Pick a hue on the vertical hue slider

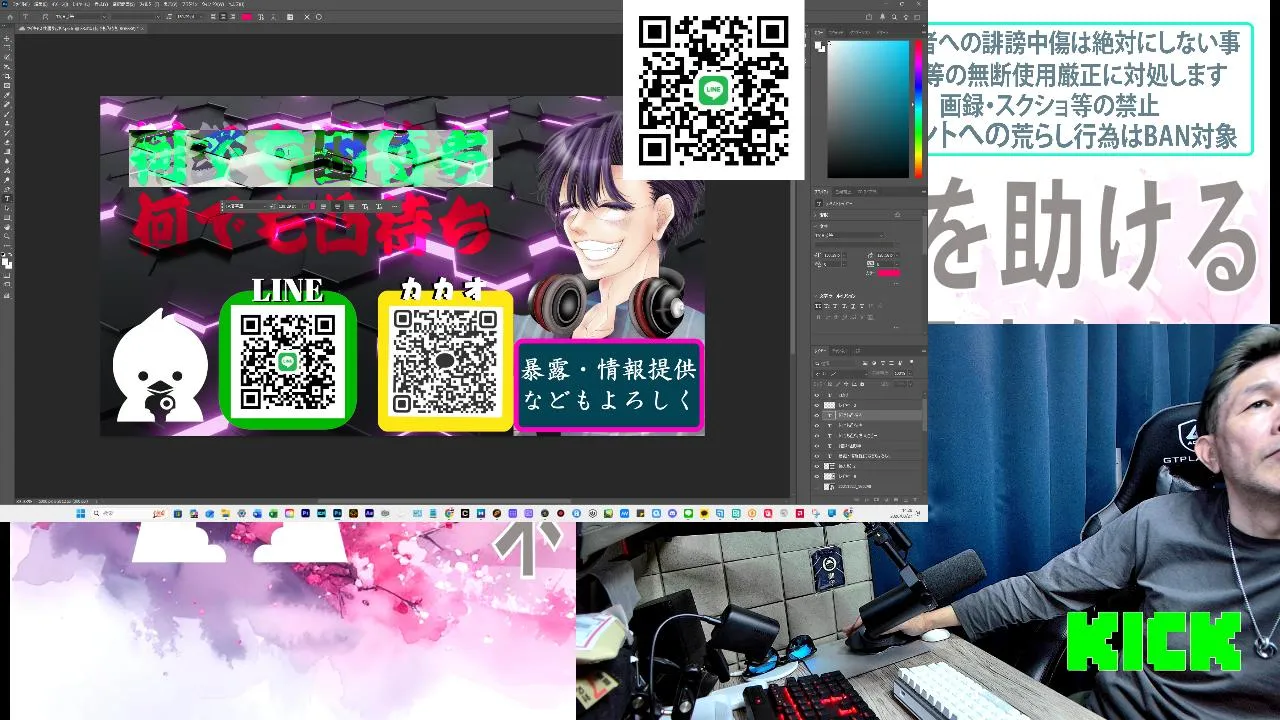point(918,109)
